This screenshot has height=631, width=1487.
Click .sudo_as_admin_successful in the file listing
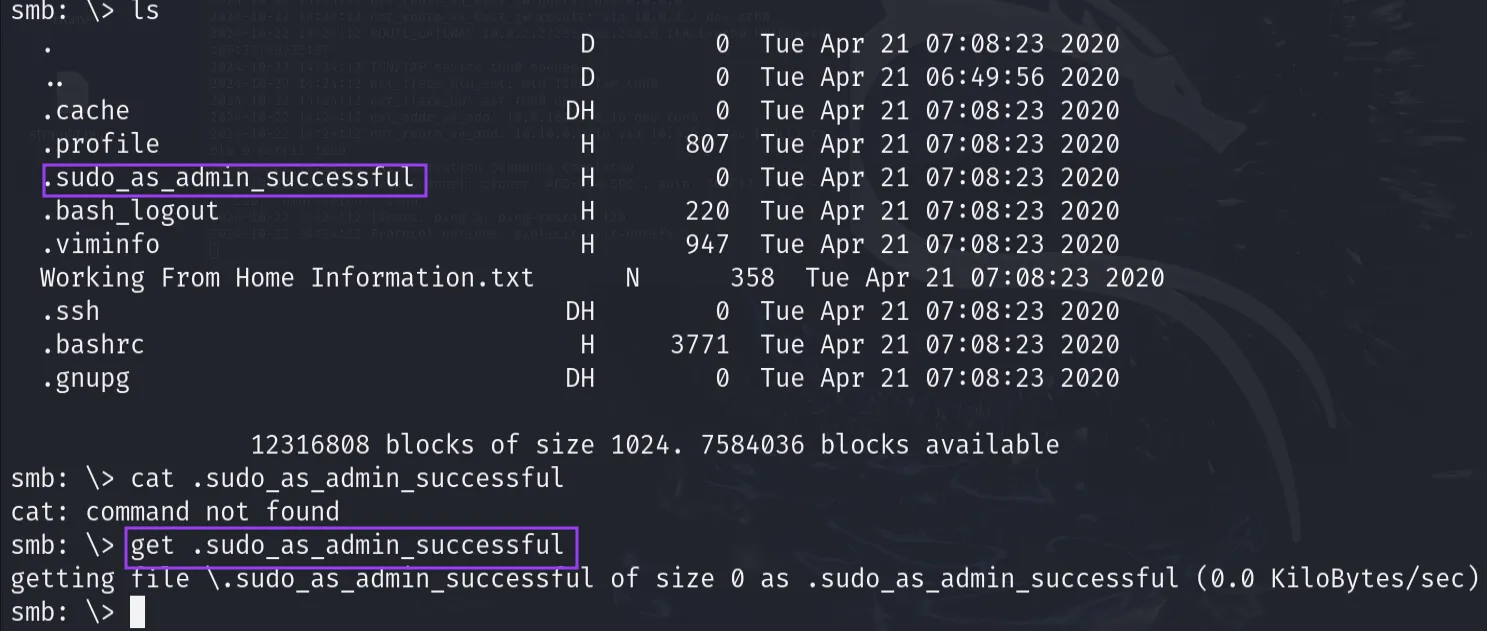(x=229, y=178)
